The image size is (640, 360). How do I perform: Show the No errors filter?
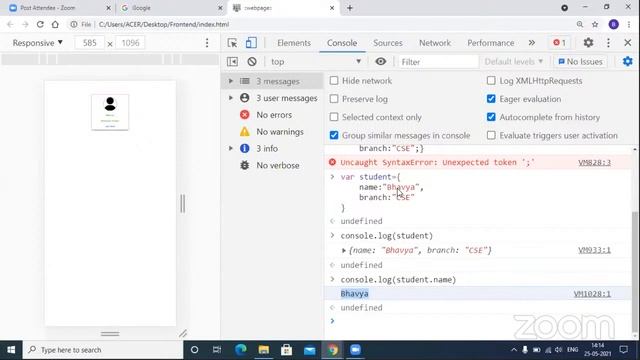[273, 115]
